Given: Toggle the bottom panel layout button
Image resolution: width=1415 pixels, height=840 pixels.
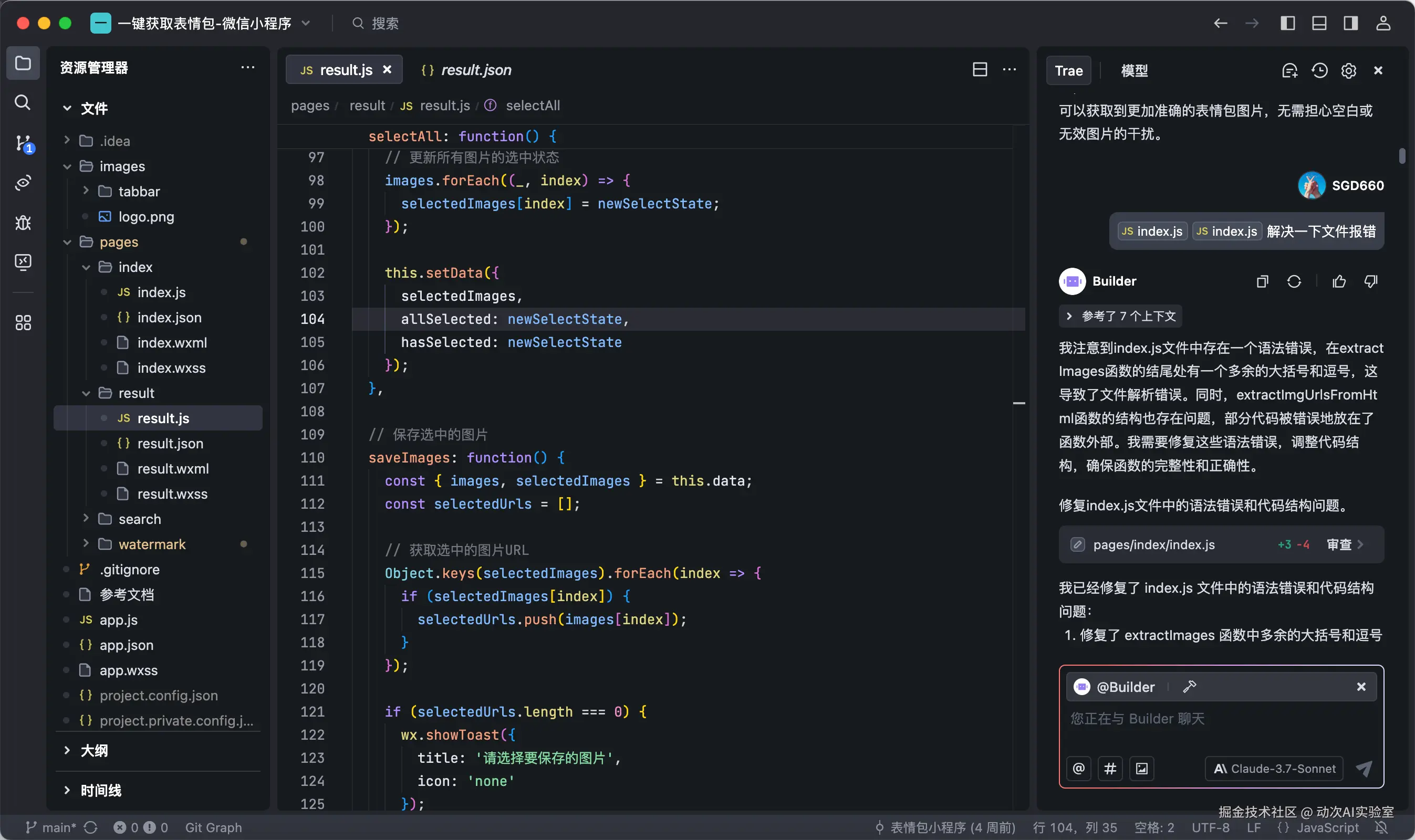Looking at the screenshot, I should pyautogui.click(x=1319, y=23).
